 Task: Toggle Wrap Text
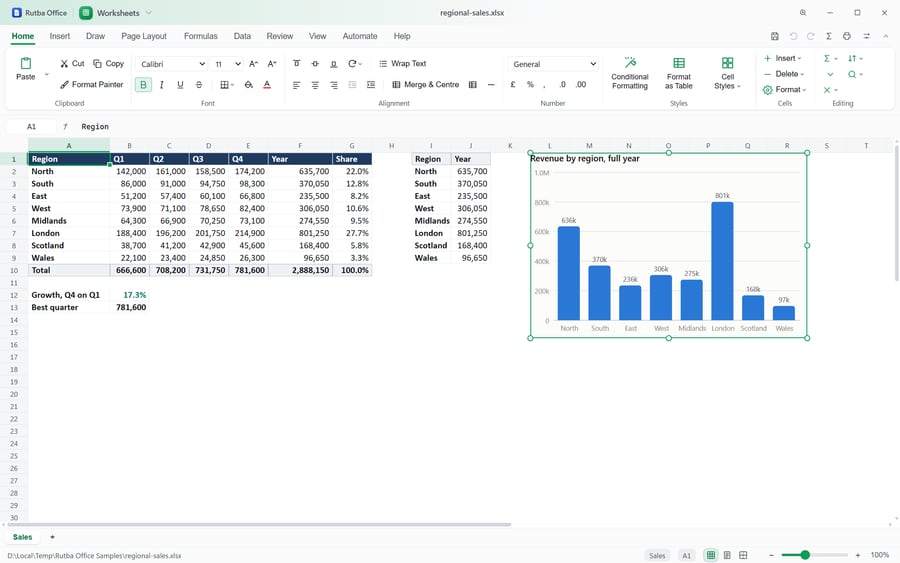(x=403, y=64)
